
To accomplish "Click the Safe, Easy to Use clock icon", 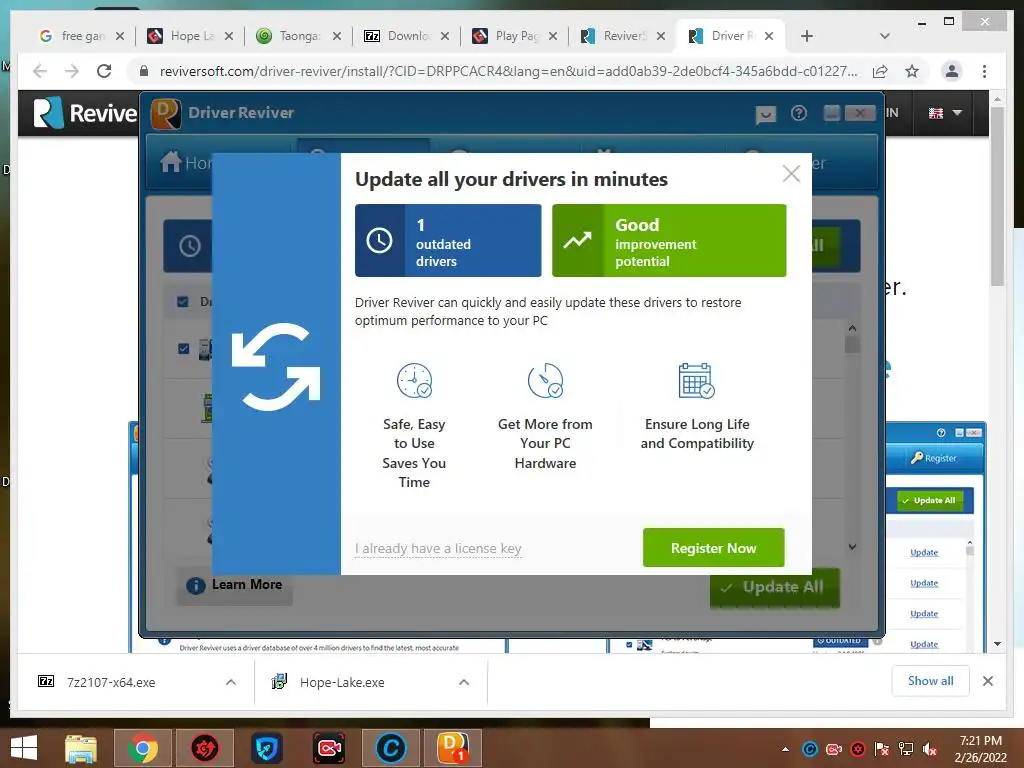I will (x=415, y=381).
